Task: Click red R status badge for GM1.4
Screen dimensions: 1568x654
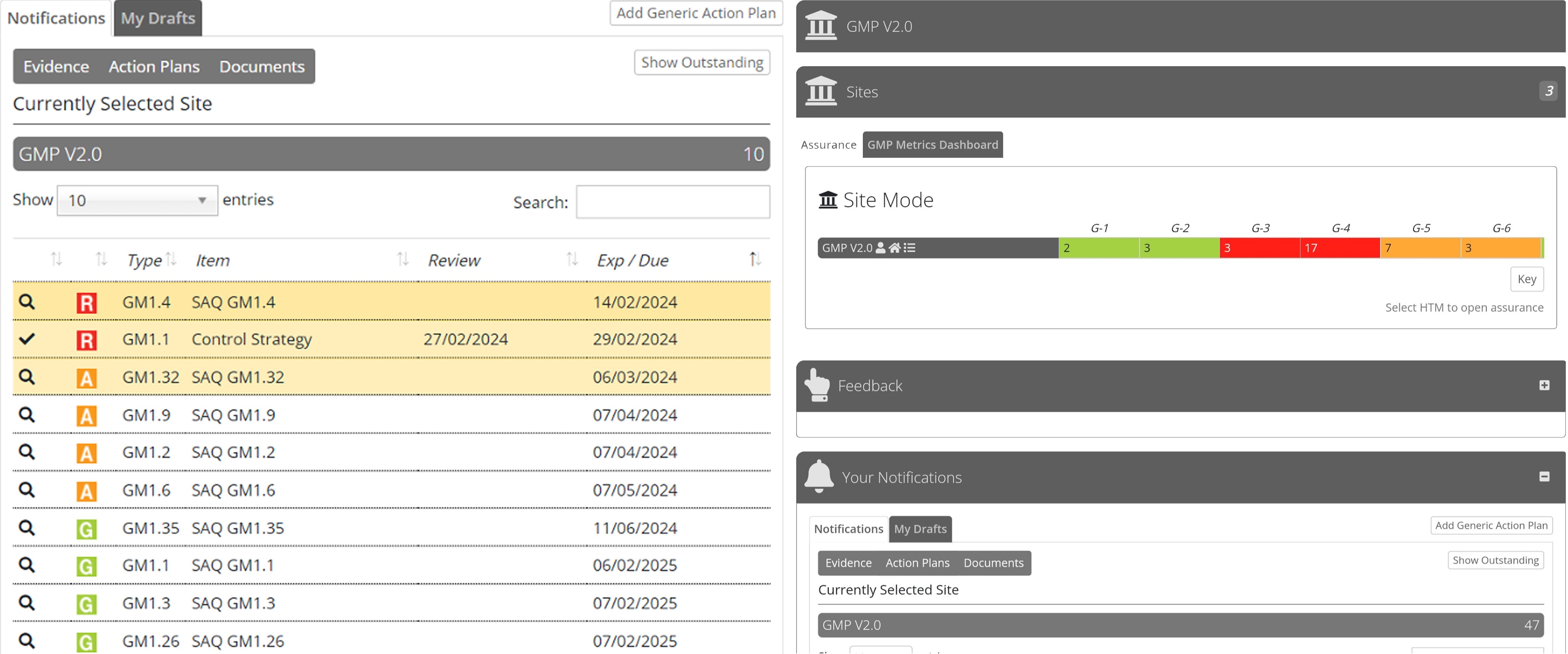Action: coord(86,302)
